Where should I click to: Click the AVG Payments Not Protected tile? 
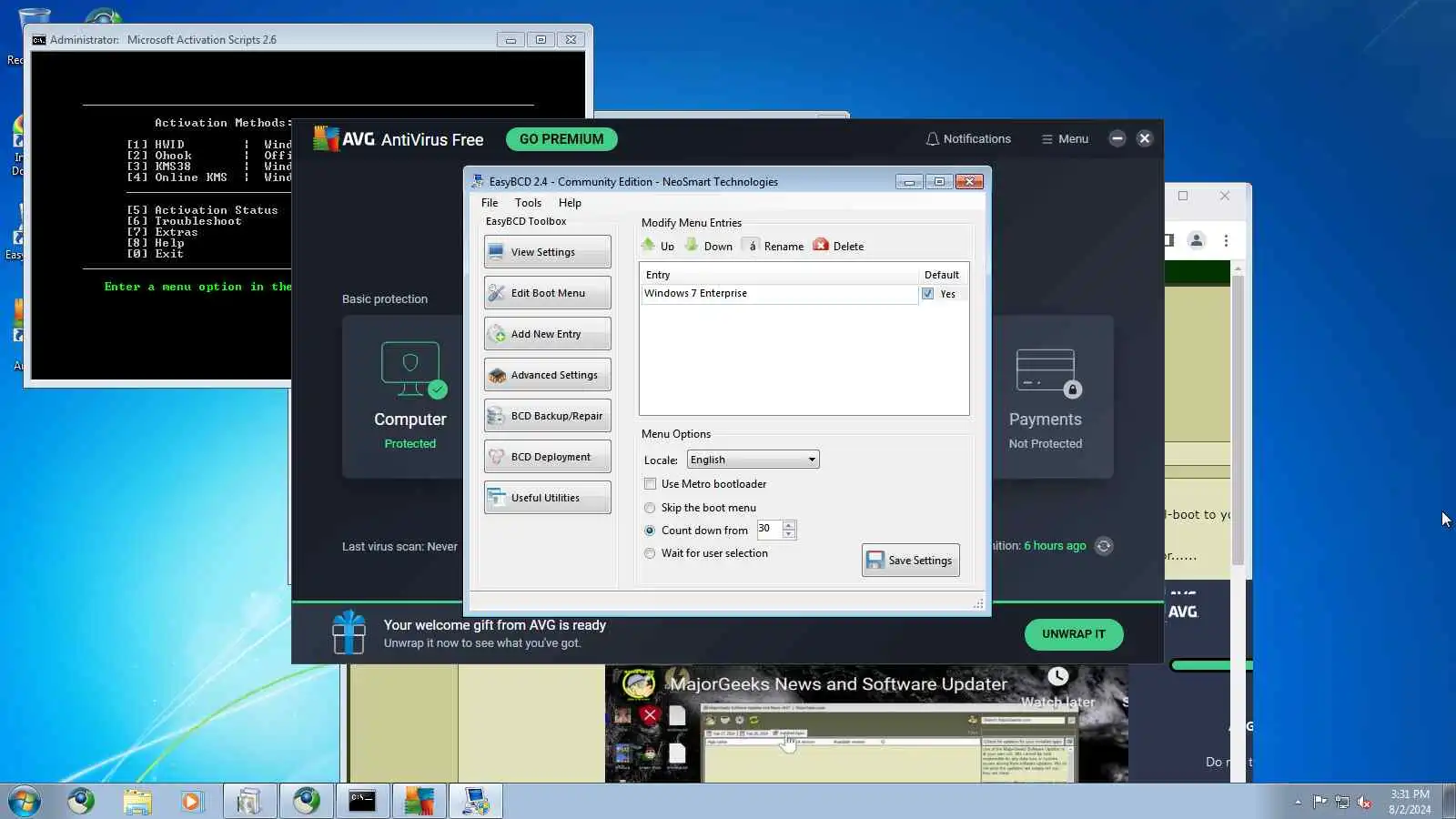coord(1052,397)
